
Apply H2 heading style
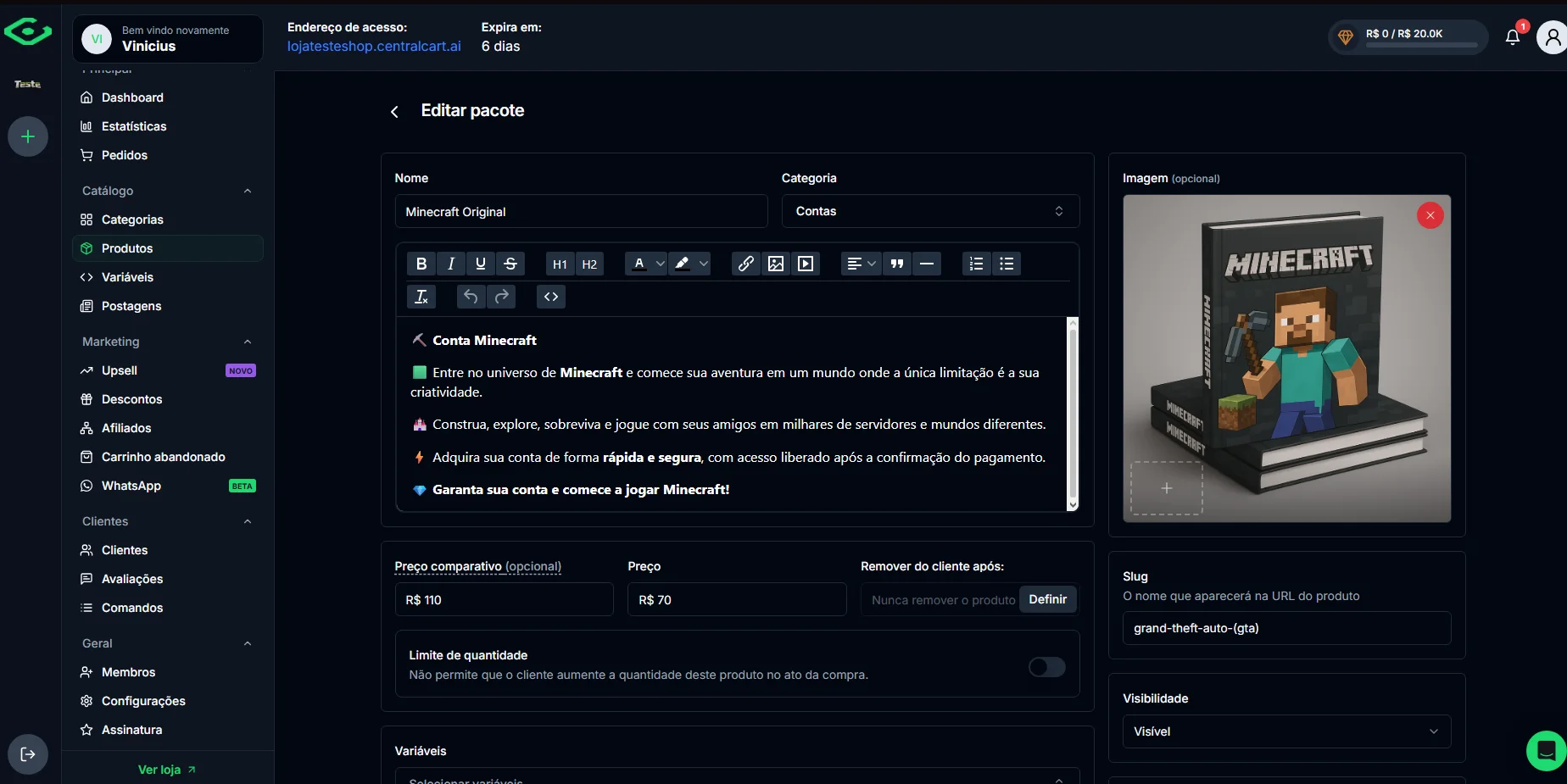(x=589, y=264)
